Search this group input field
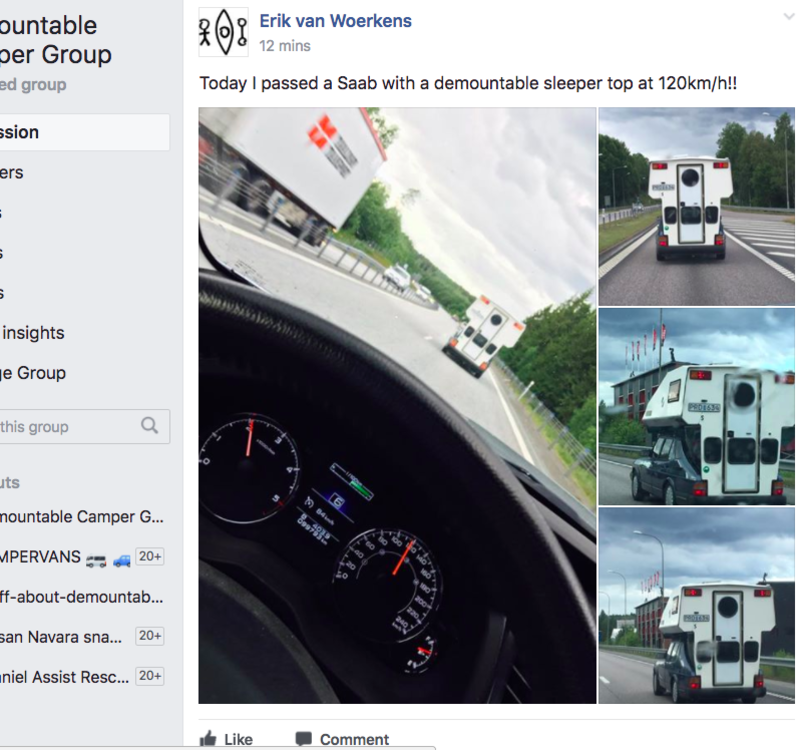The width and height of the screenshot is (800, 750). tap(85, 427)
